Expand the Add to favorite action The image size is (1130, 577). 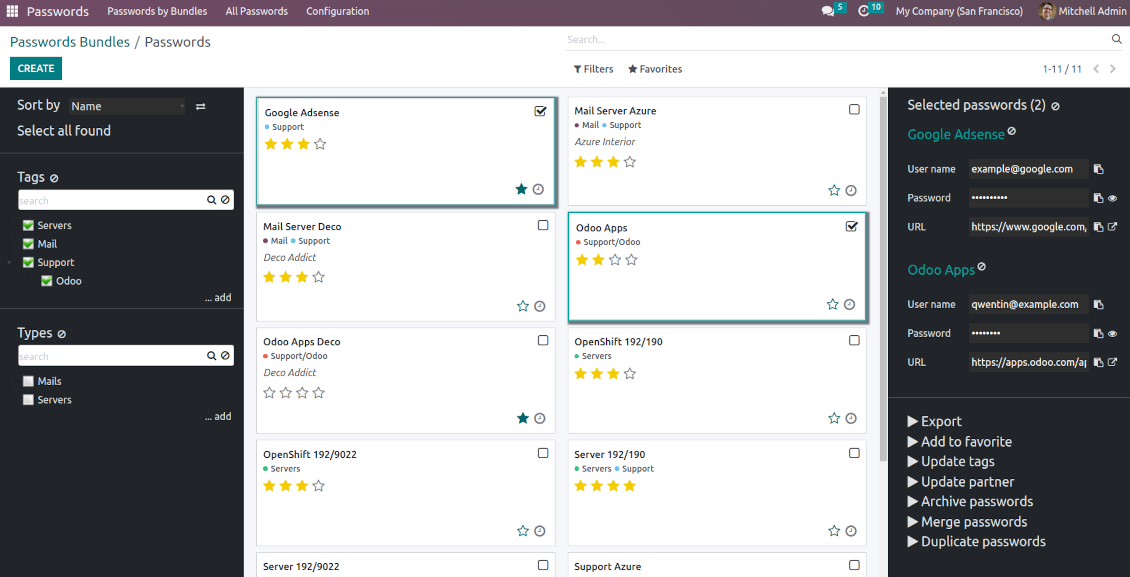click(x=960, y=442)
